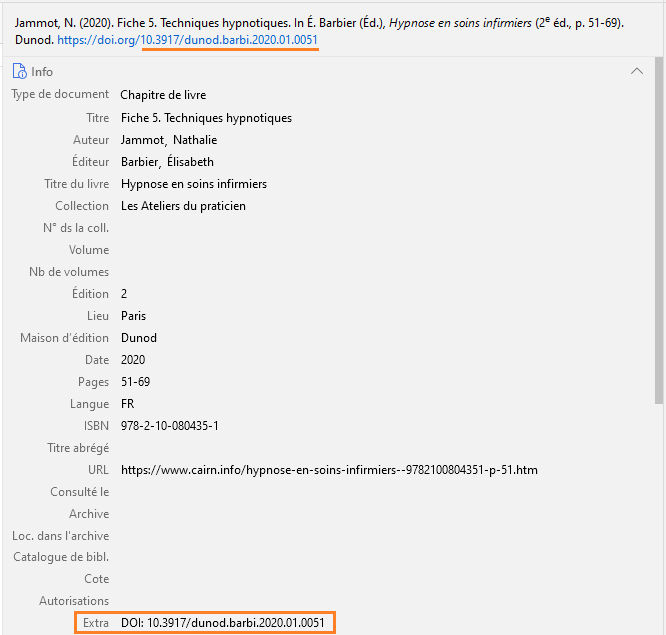Edit the Lieu field Paris
This screenshot has height=635, width=666.
(x=133, y=316)
